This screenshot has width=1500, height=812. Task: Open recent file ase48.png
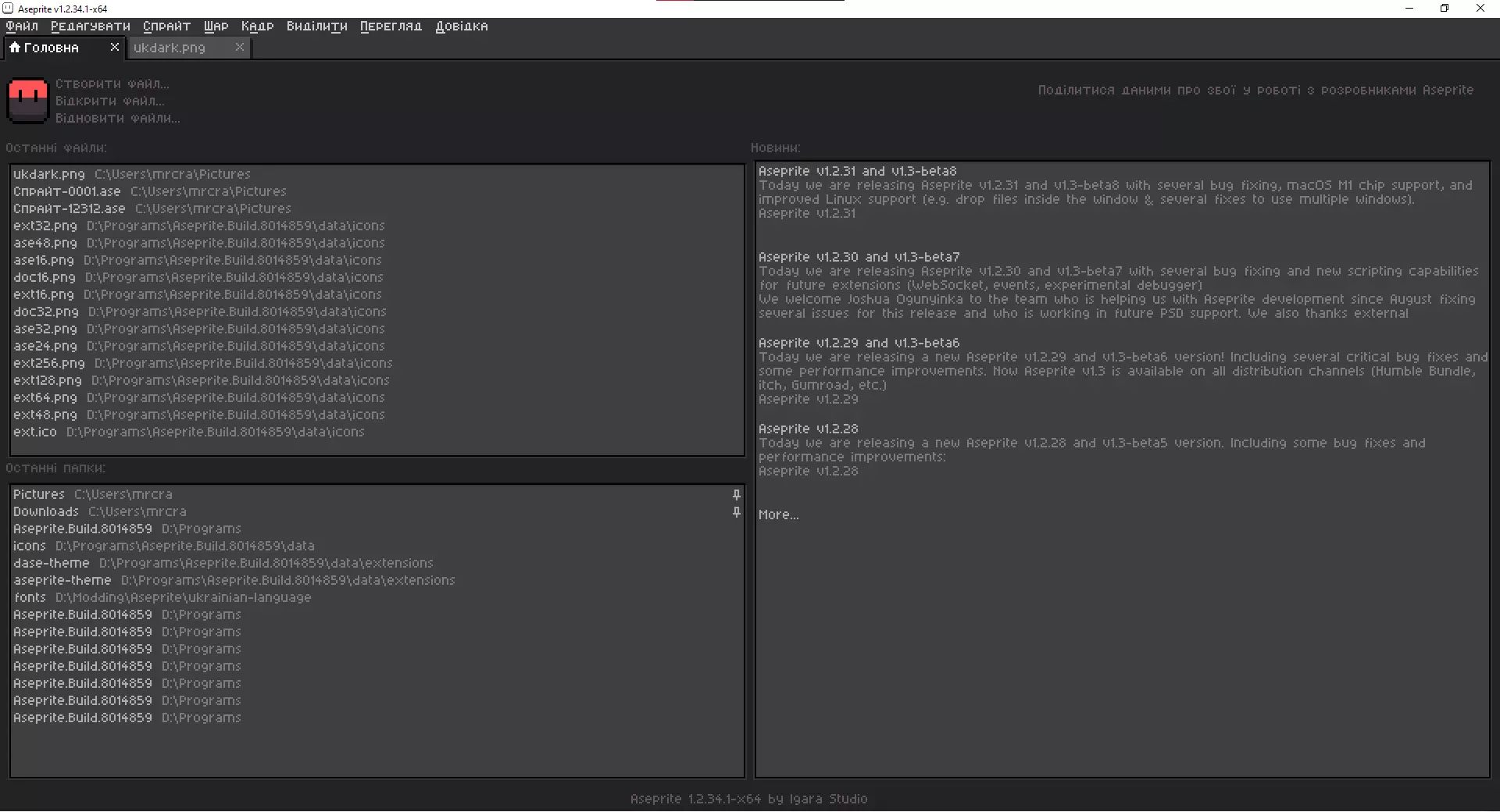pos(377,244)
